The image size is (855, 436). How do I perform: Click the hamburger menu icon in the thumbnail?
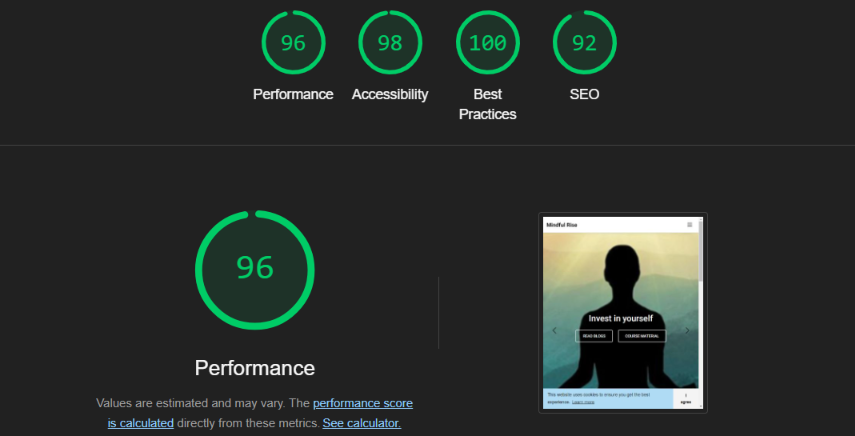[689, 225]
